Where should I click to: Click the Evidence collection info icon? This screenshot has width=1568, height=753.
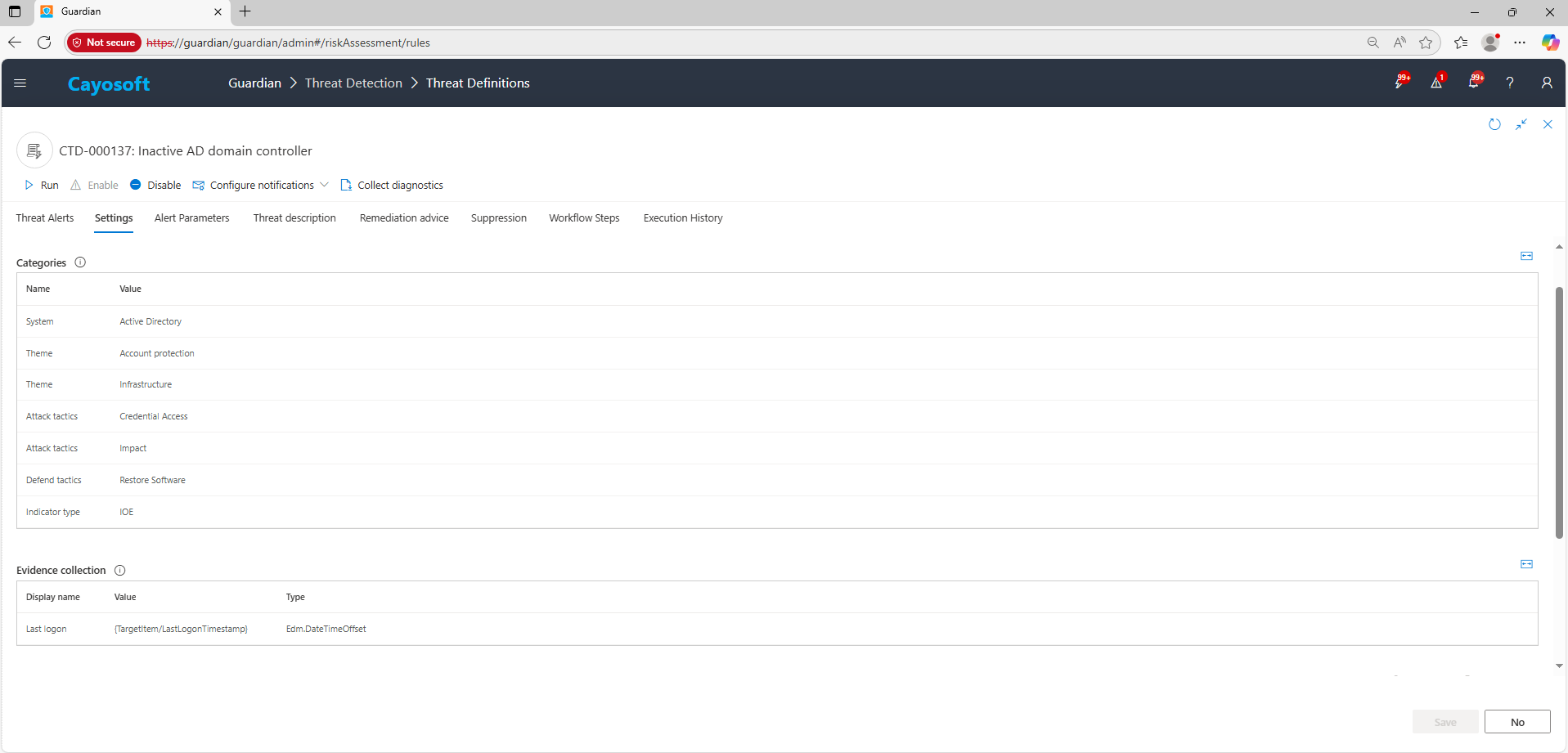pos(120,571)
